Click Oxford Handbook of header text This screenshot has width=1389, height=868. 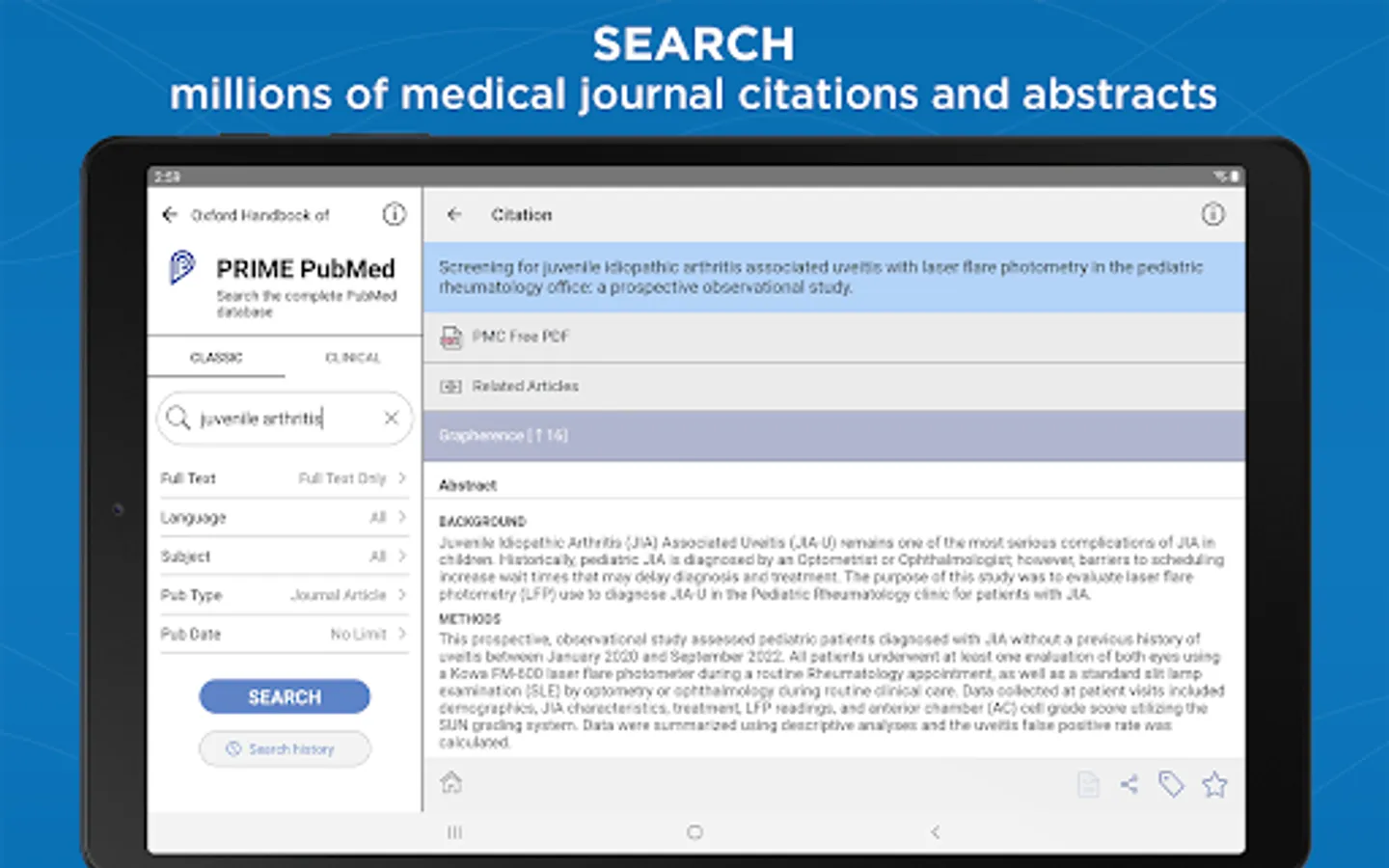tap(260, 215)
